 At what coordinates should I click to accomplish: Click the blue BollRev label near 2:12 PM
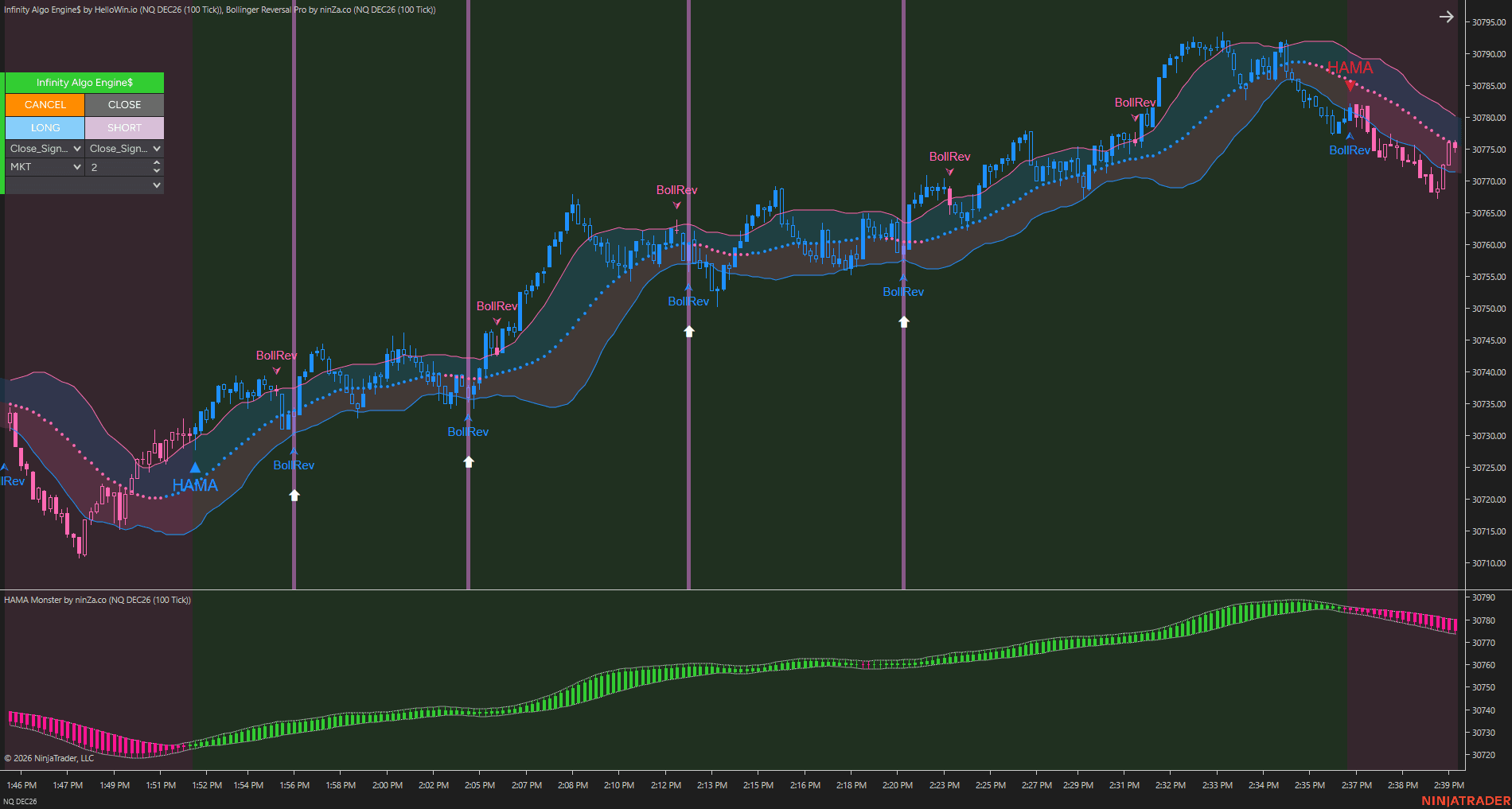(x=688, y=301)
